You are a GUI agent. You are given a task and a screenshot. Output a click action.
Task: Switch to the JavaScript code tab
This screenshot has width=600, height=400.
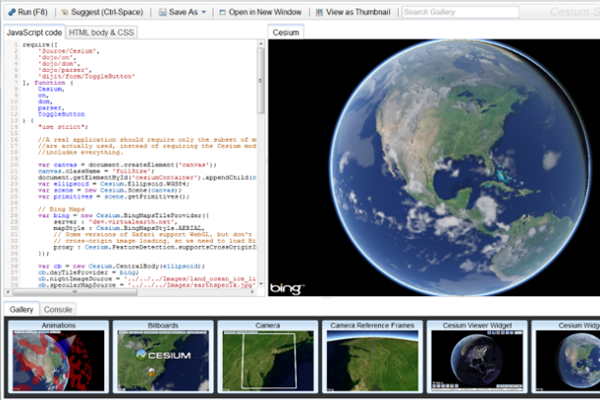coord(34,33)
